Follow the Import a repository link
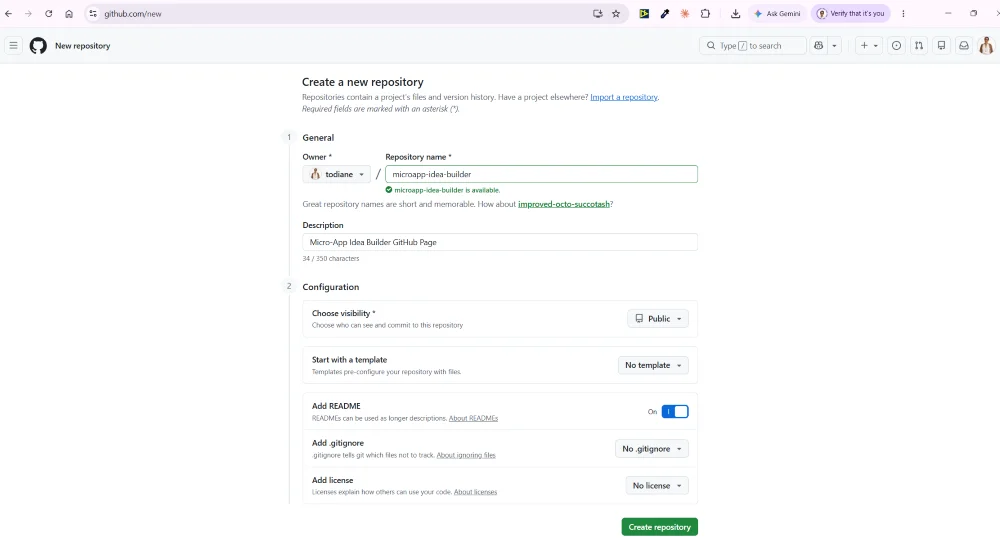1000x560 pixels. [624, 97]
